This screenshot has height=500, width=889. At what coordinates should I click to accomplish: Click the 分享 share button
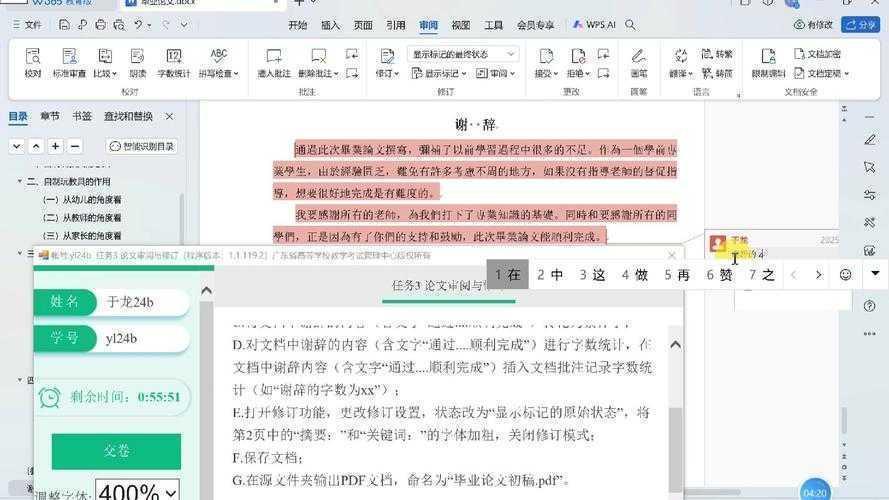861,25
